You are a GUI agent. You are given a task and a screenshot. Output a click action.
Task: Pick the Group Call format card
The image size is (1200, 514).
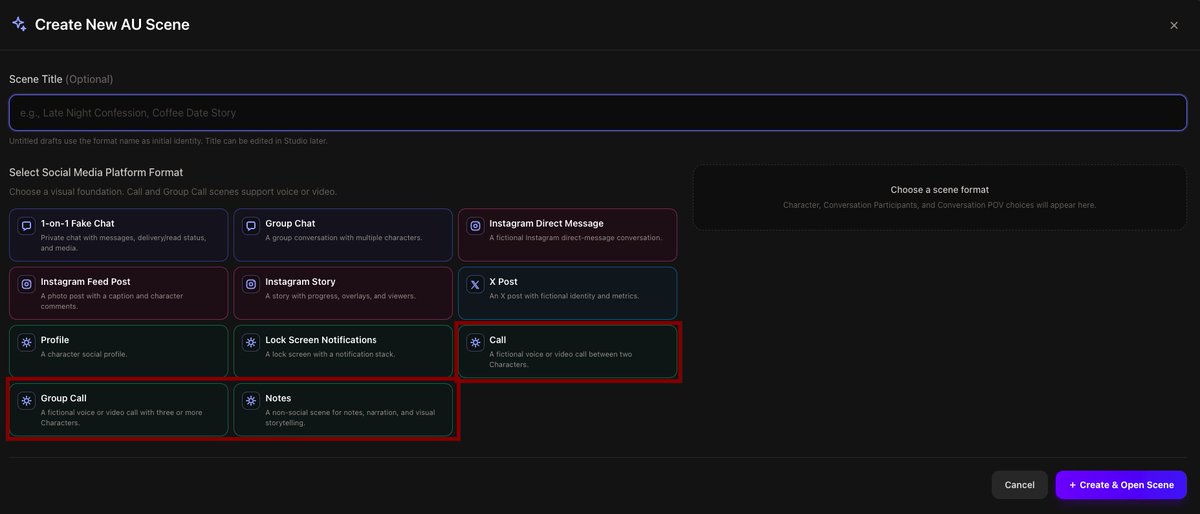(119, 409)
